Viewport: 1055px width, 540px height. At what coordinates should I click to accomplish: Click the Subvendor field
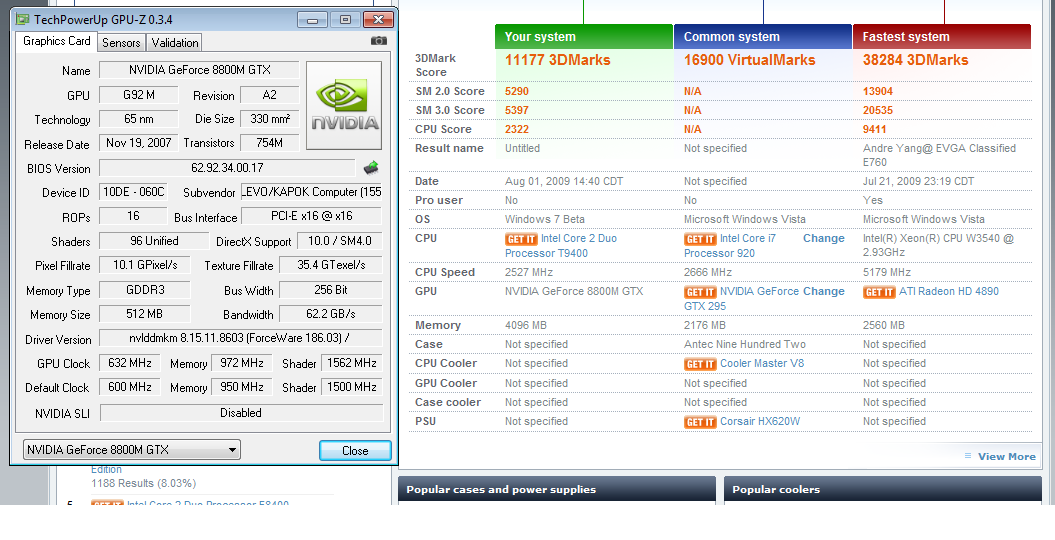pyautogui.click(x=312, y=192)
